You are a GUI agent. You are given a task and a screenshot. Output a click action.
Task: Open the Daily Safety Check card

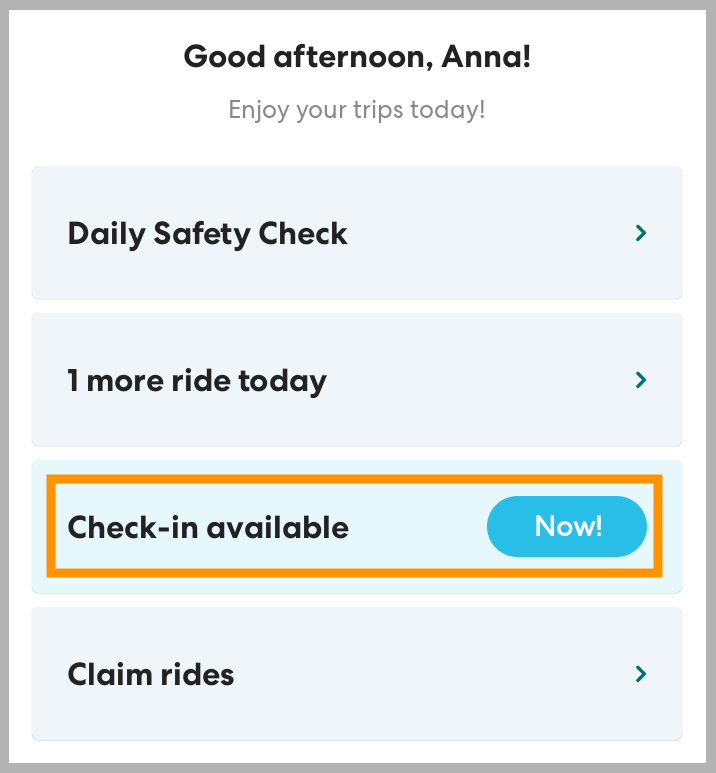(357, 233)
